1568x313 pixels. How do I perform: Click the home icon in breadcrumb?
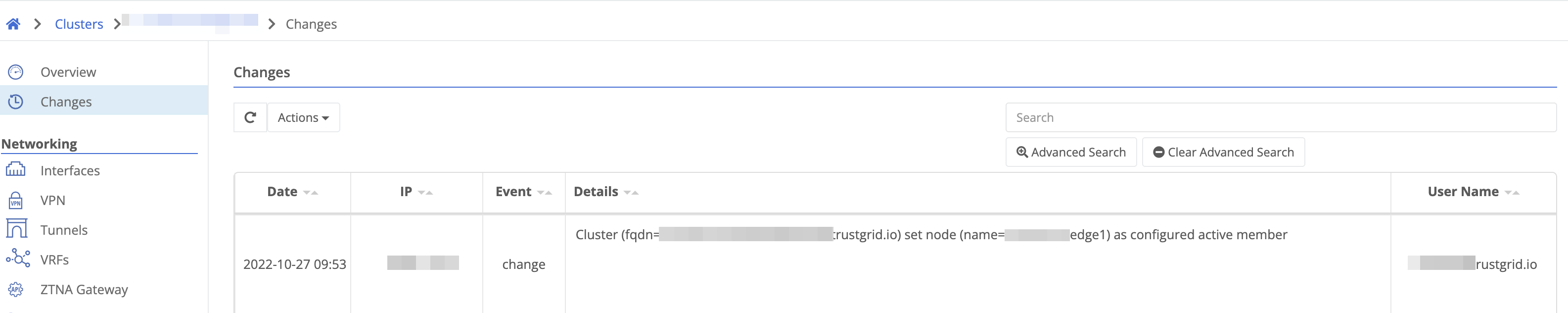(x=13, y=24)
